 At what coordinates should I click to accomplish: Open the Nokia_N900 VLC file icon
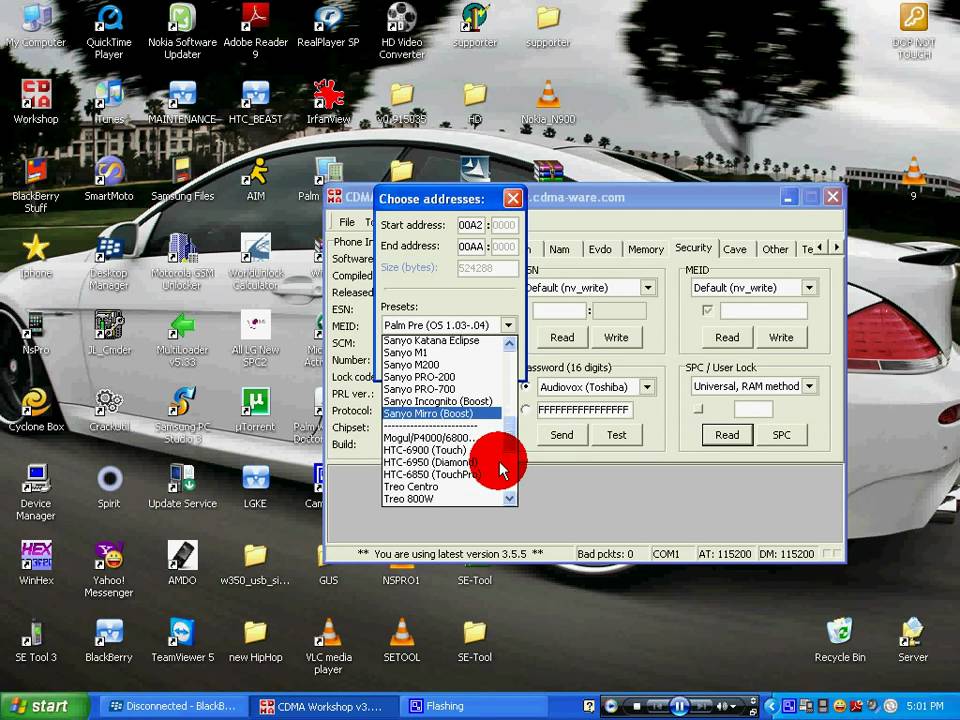point(548,102)
